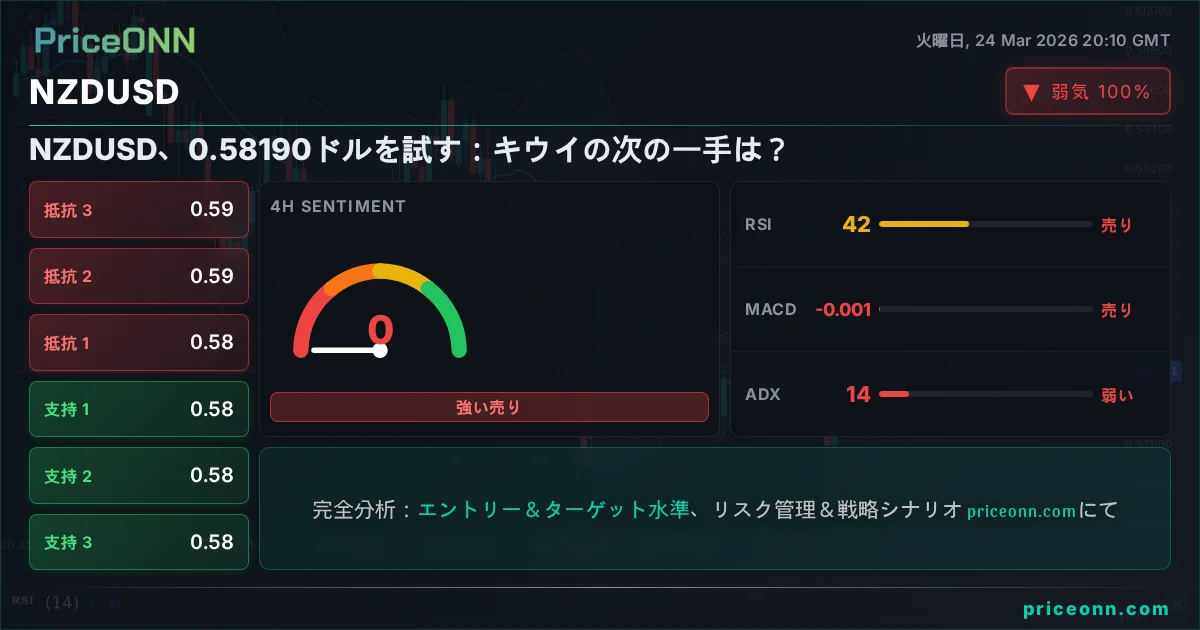
Task: Click the PriceONN logo
Action: click(115, 40)
